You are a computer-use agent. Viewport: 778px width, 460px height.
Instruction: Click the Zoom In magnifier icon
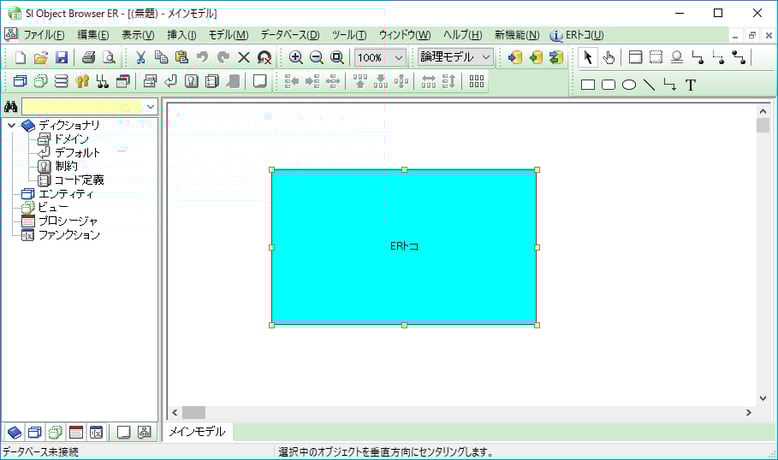[296, 58]
